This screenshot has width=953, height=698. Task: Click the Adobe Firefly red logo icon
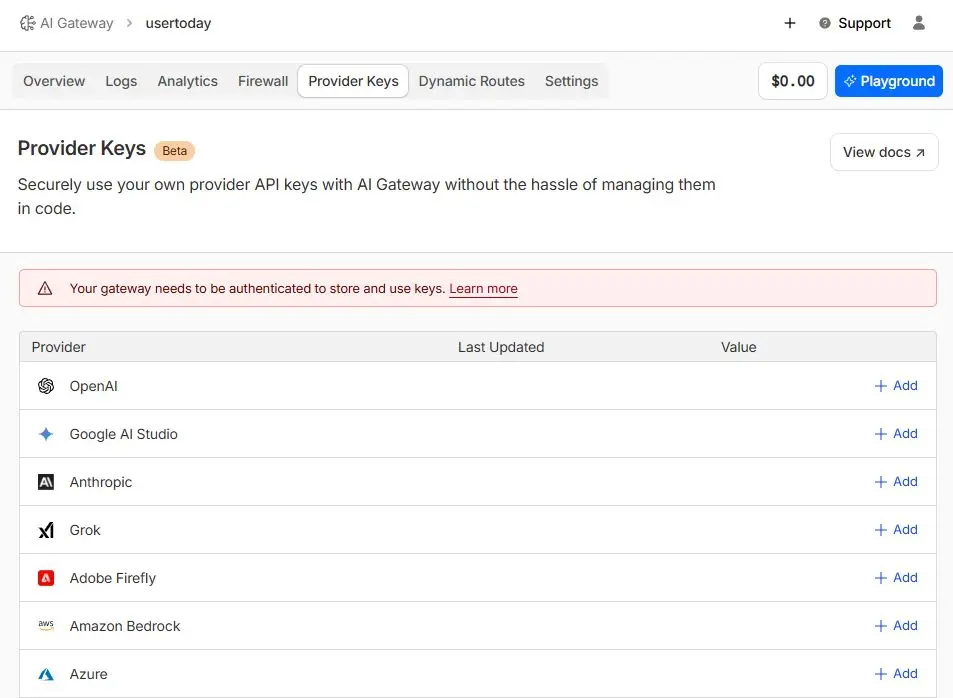[x=46, y=578]
